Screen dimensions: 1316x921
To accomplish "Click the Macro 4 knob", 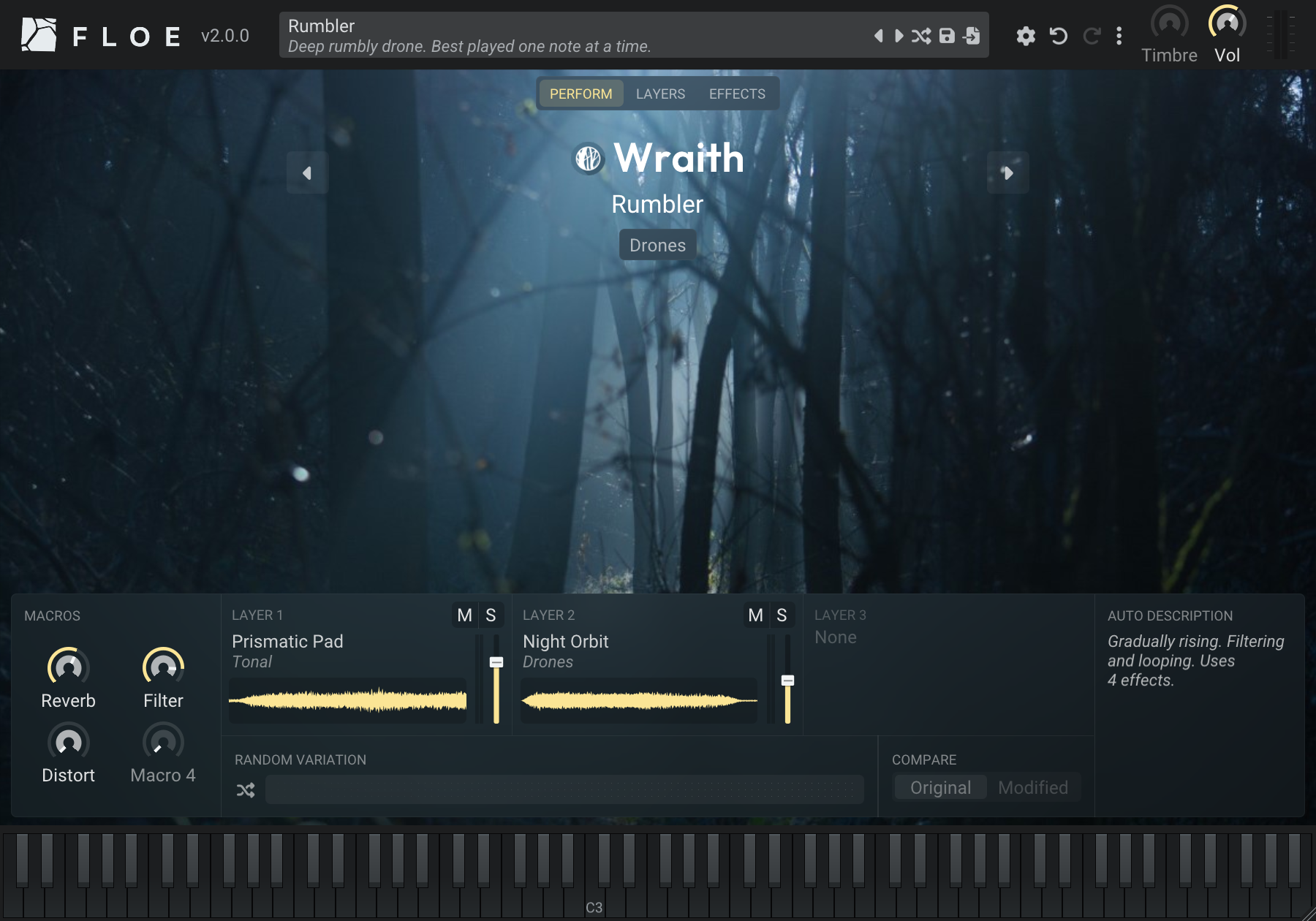I will pyautogui.click(x=163, y=742).
